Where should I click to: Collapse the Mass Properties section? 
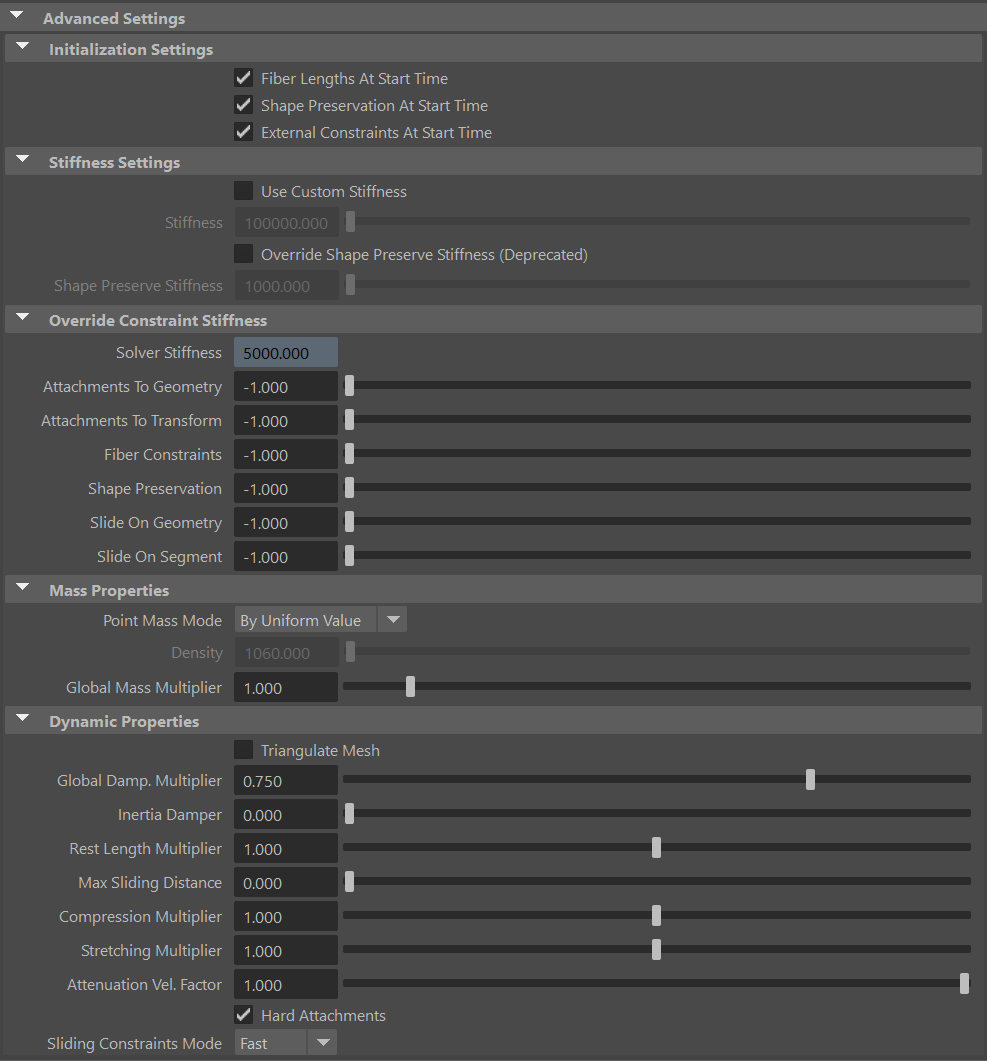click(22, 587)
